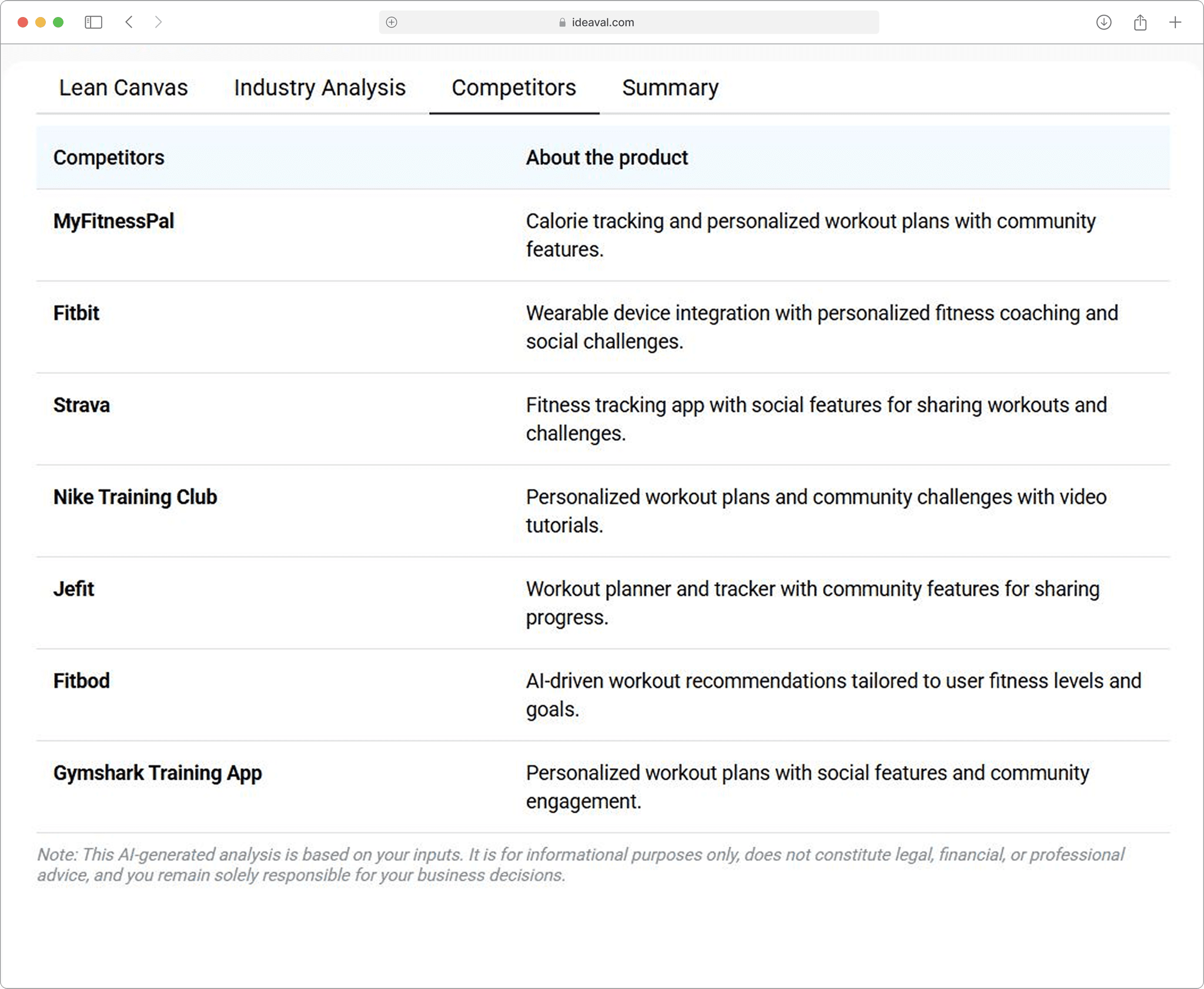Screen dimensions: 1204x989
Task: Click the plus icon inside address bar
Action: 392,22
